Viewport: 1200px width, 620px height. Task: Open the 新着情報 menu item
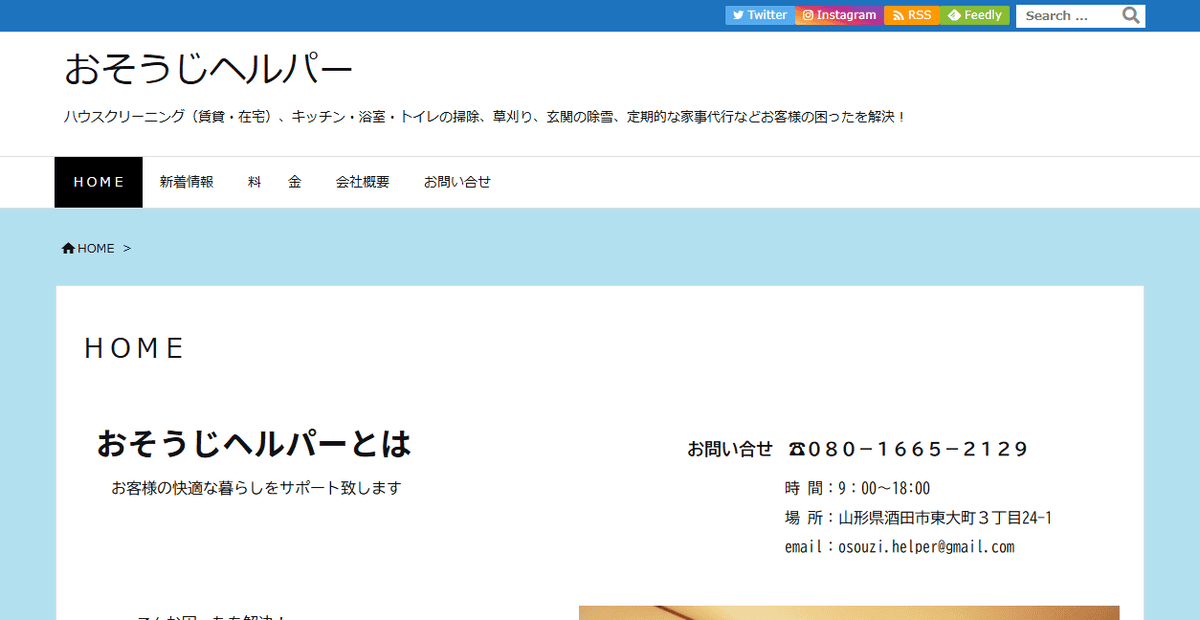186,182
